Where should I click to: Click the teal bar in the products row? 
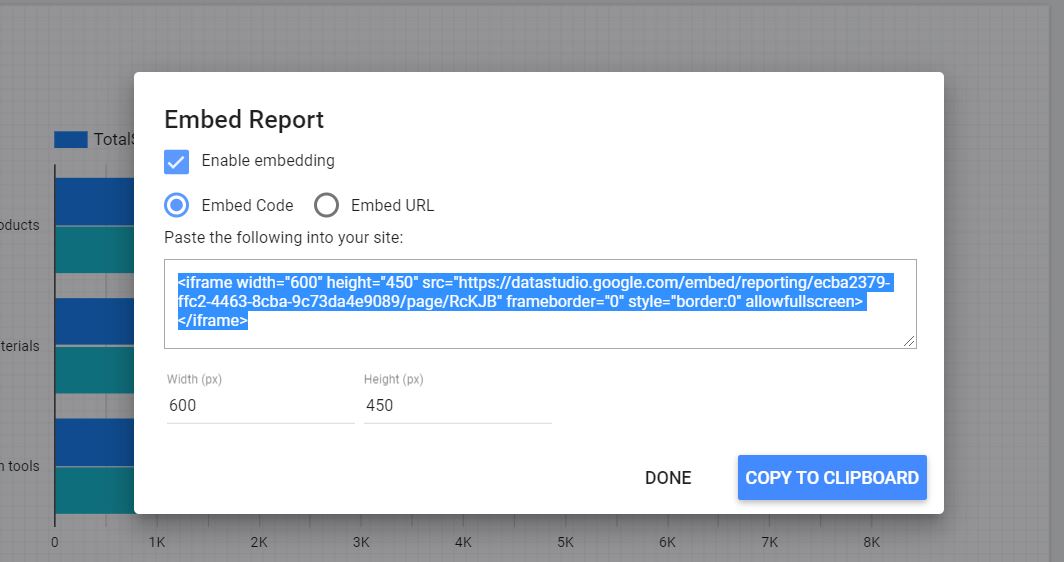94,249
